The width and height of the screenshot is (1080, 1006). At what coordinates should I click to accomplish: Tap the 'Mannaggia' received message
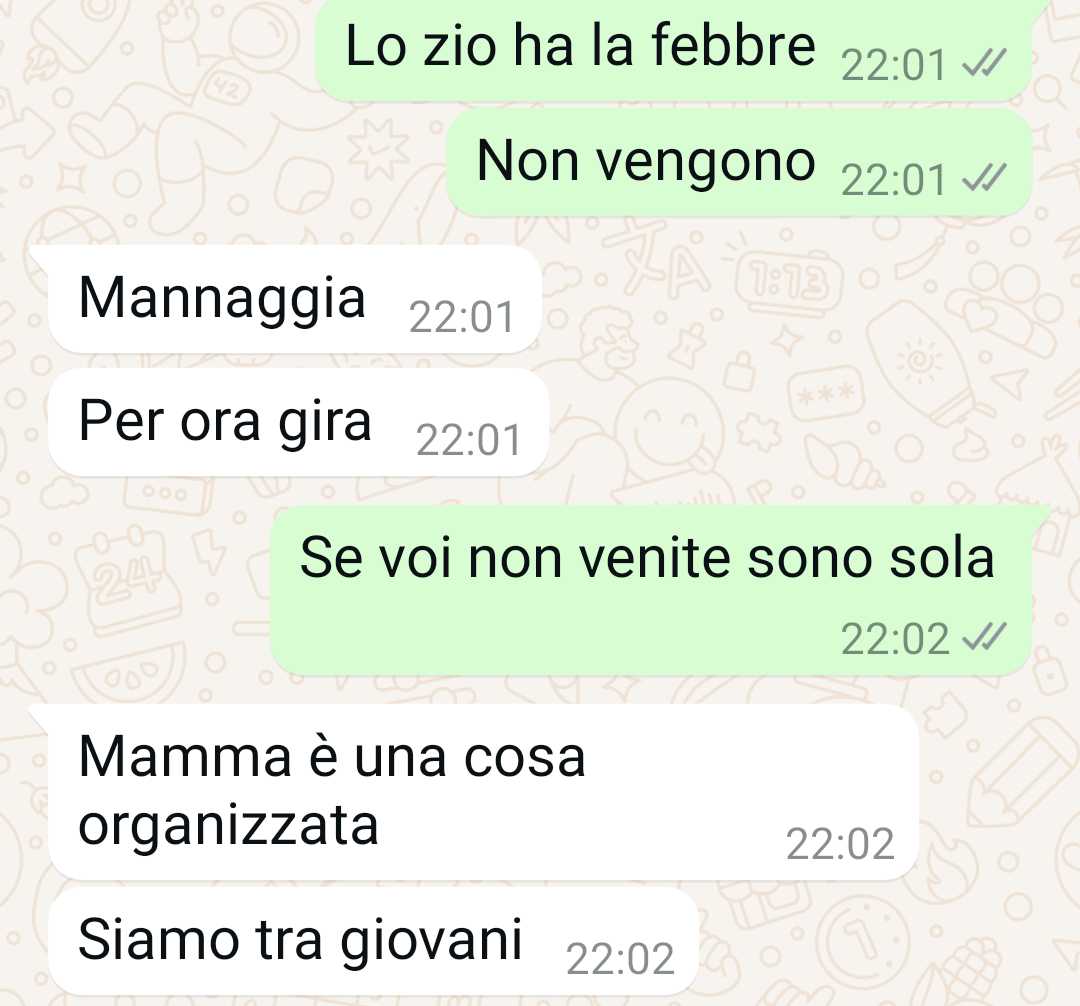[295, 299]
